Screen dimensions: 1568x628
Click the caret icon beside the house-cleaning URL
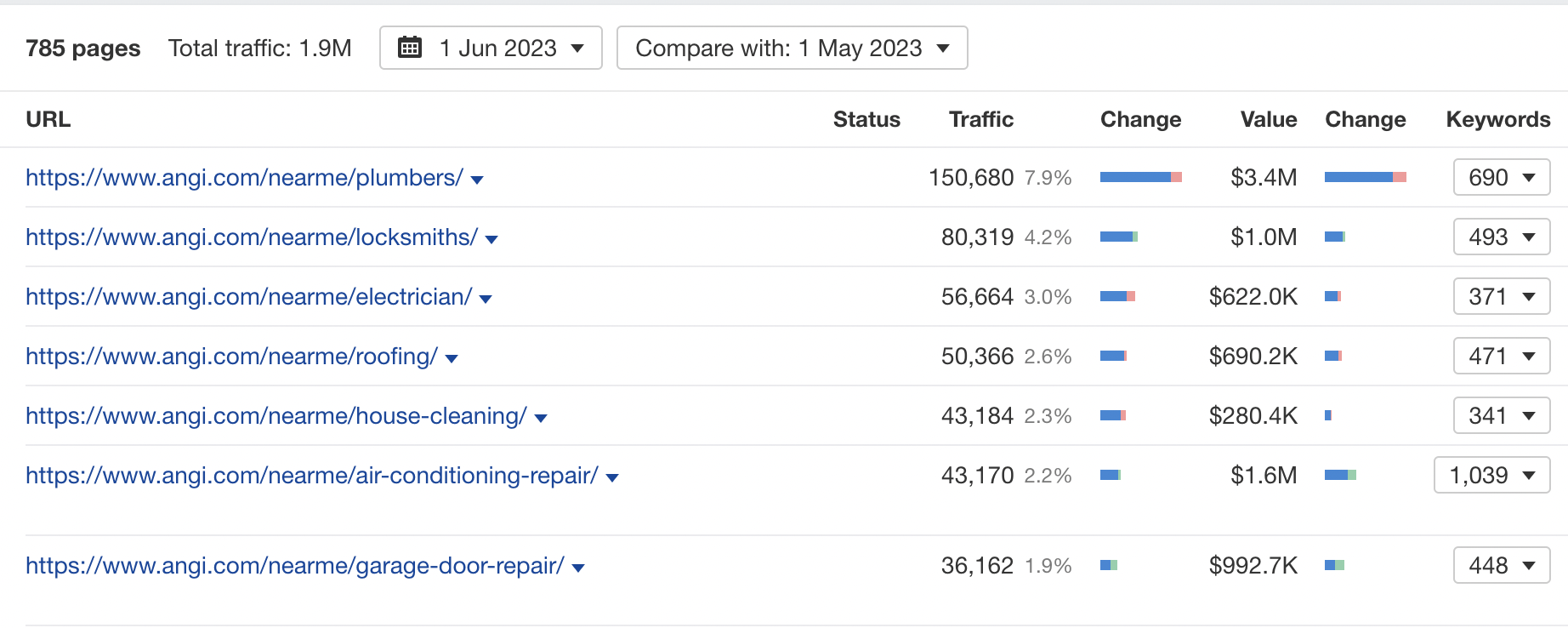541,418
